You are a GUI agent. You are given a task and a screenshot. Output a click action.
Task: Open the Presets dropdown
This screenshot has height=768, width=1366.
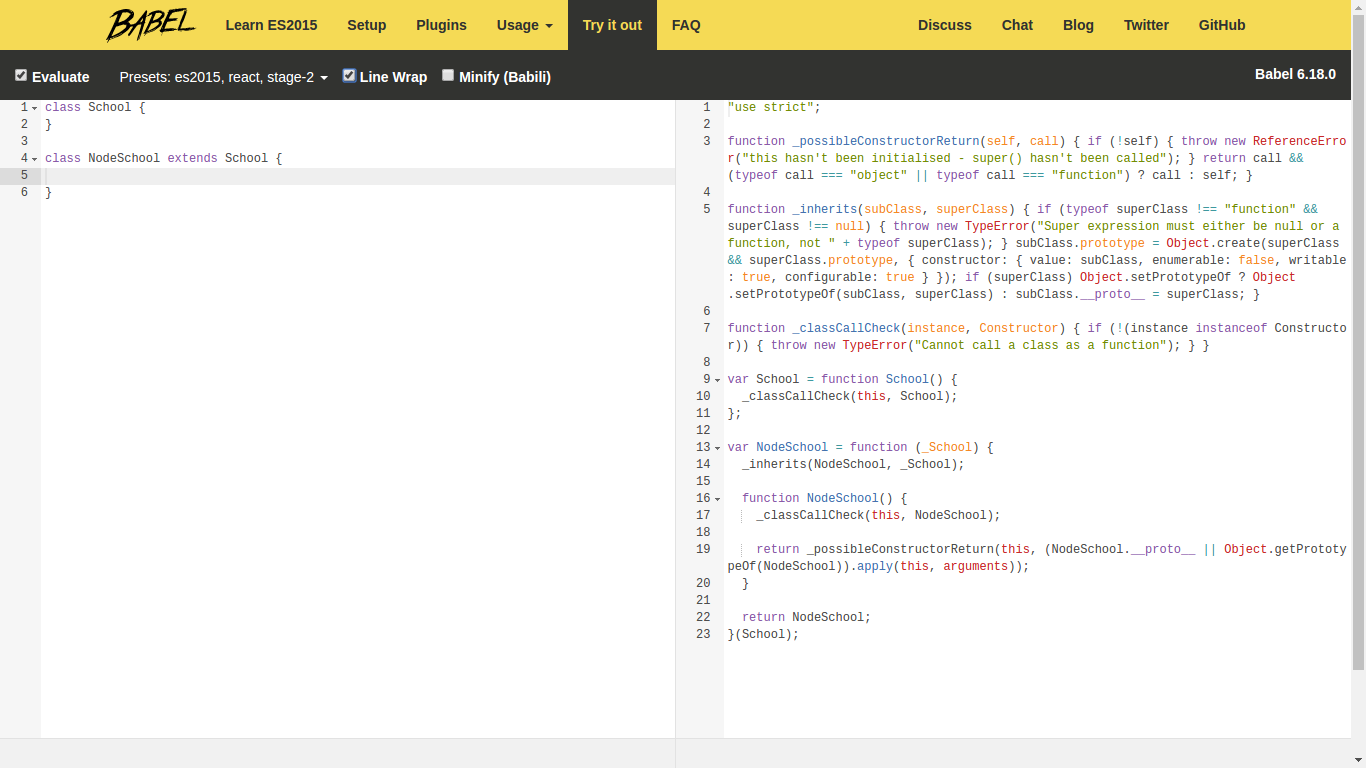point(224,77)
